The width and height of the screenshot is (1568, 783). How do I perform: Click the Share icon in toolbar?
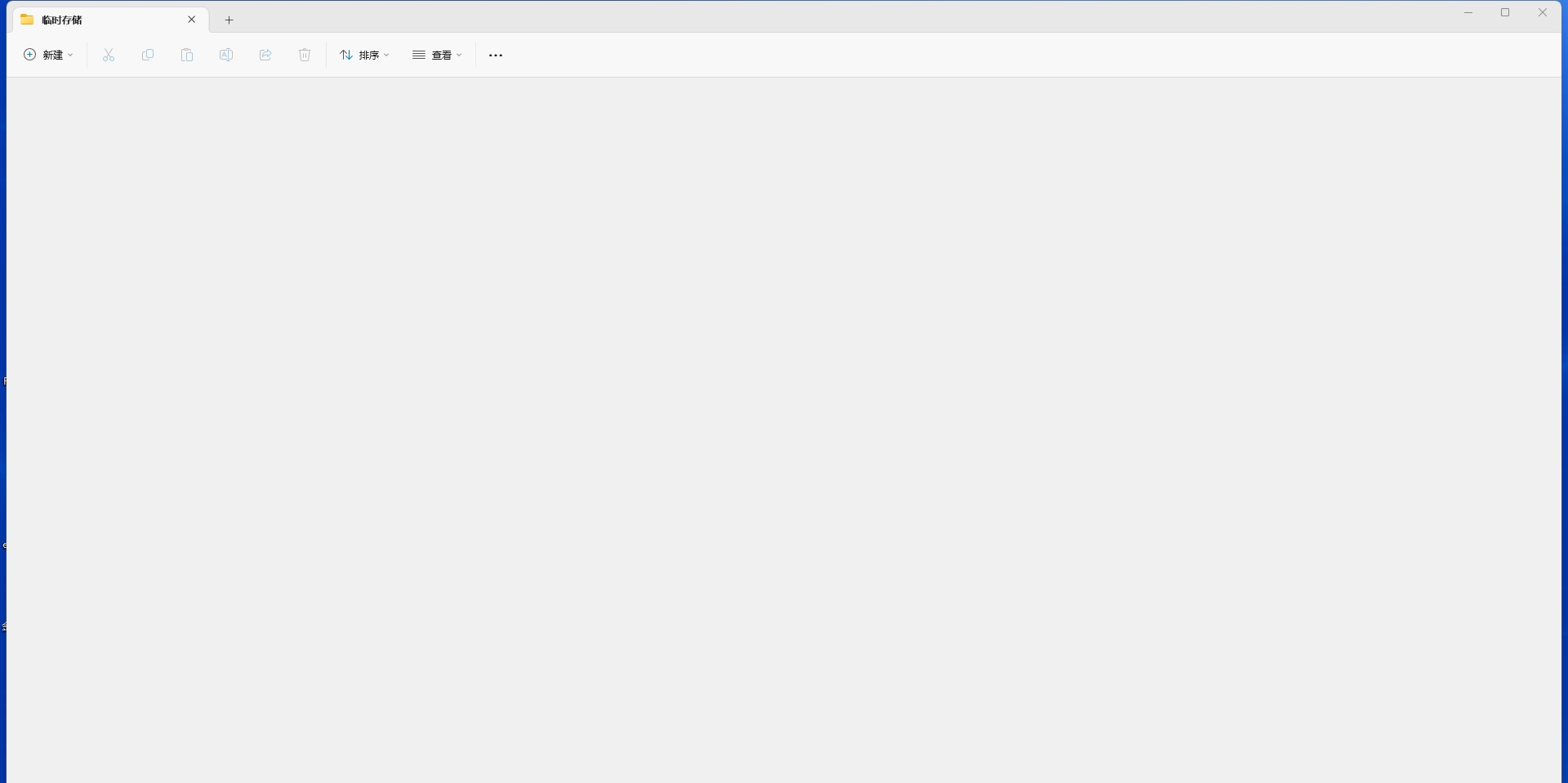(265, 55)
